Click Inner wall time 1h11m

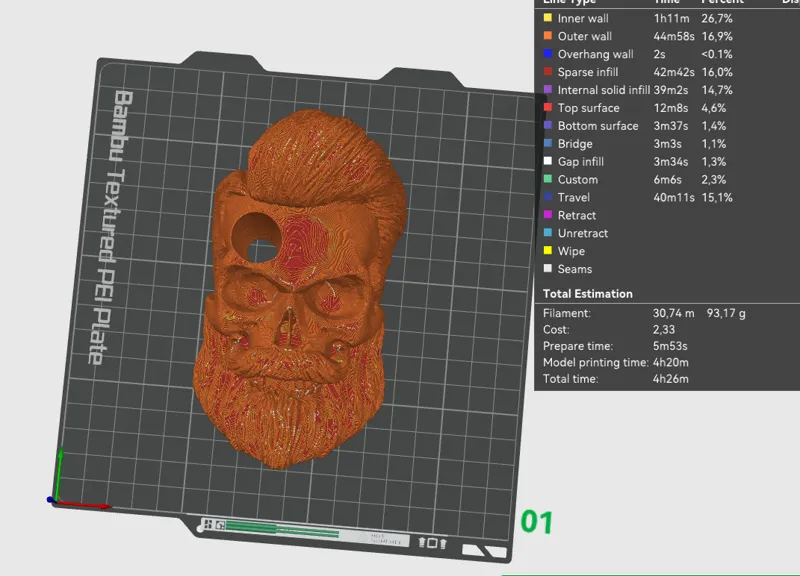[671, 18]
